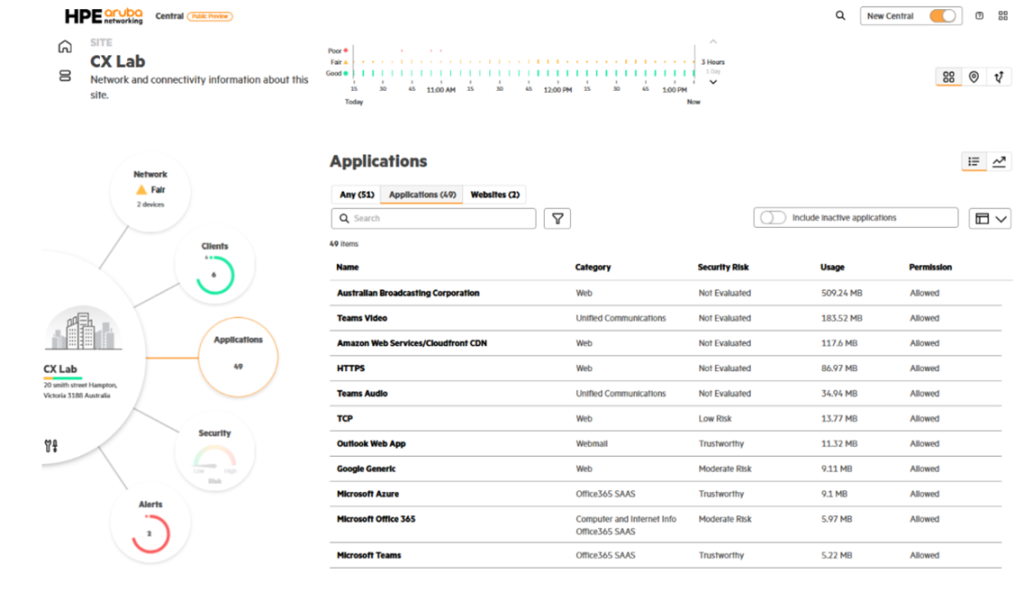This screenshot has width=1024, height=601.
Task: Toggle the New Central switch
Action: coord(942,16)
